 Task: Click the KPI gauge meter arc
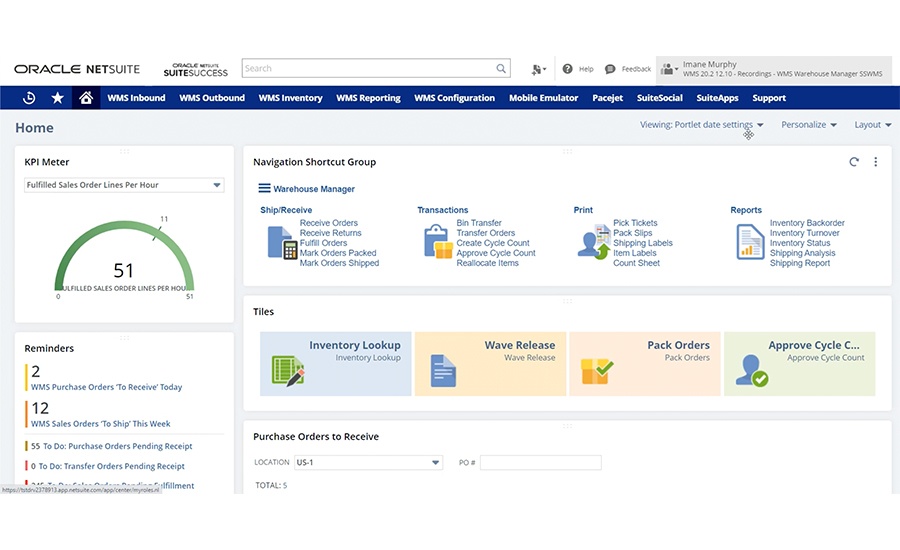tap(124, 253)
